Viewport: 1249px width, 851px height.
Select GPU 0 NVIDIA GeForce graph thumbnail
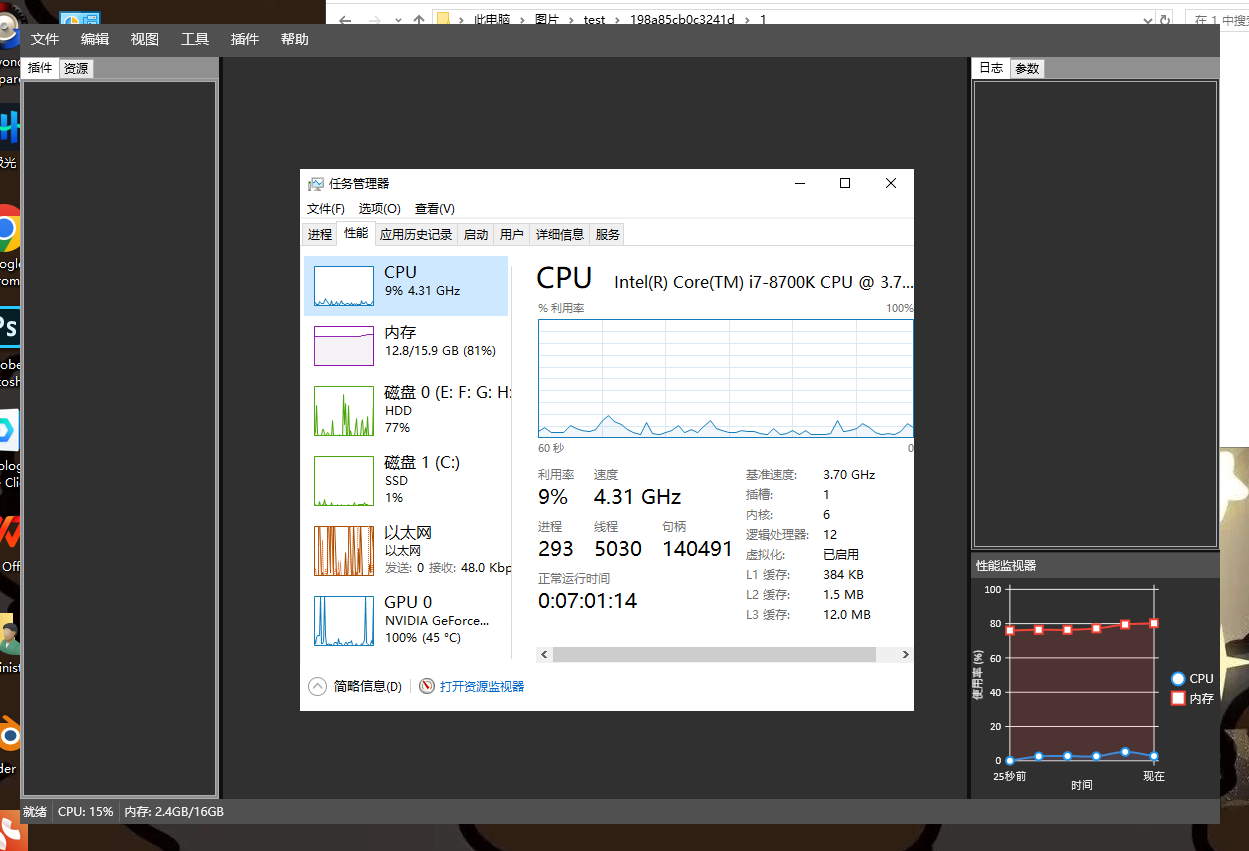(344, 621)
